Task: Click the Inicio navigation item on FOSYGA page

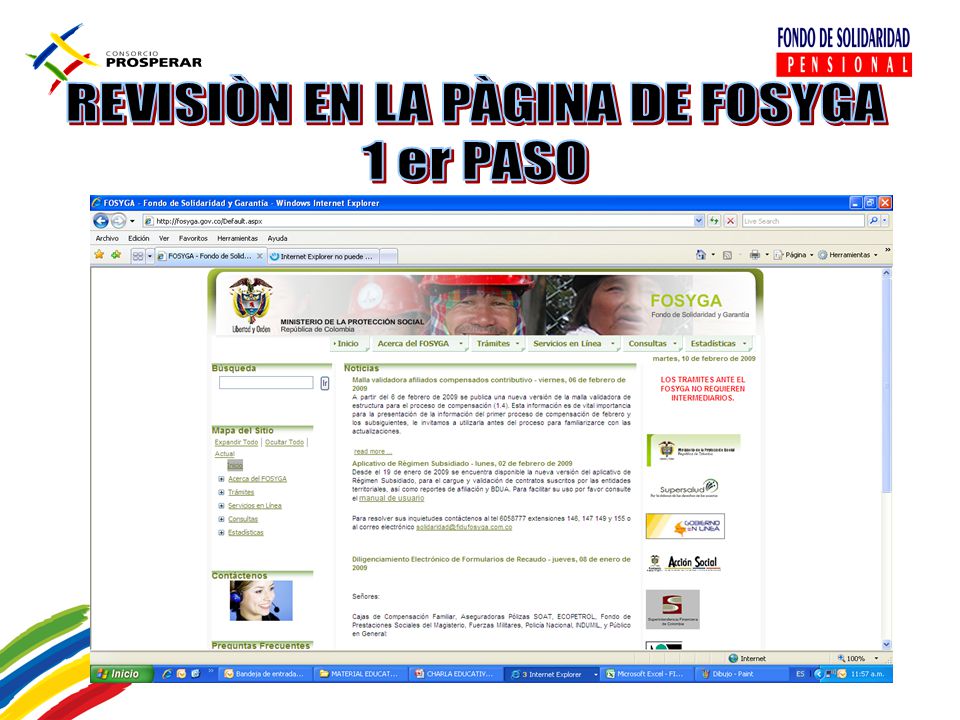Action: point(347,343)
